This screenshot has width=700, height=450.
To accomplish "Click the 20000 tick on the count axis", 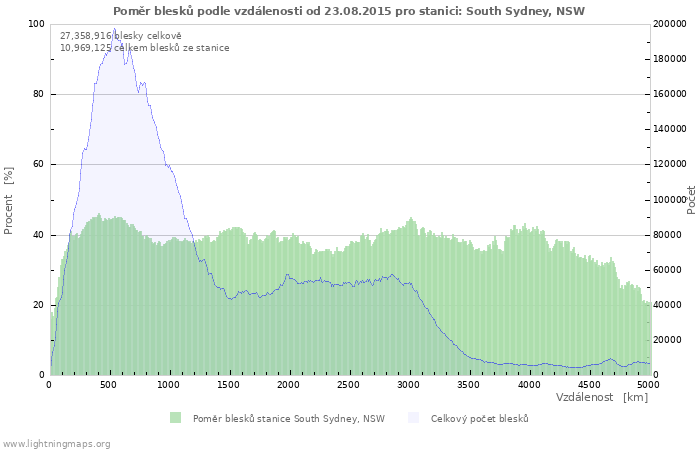I will (670, 340).
